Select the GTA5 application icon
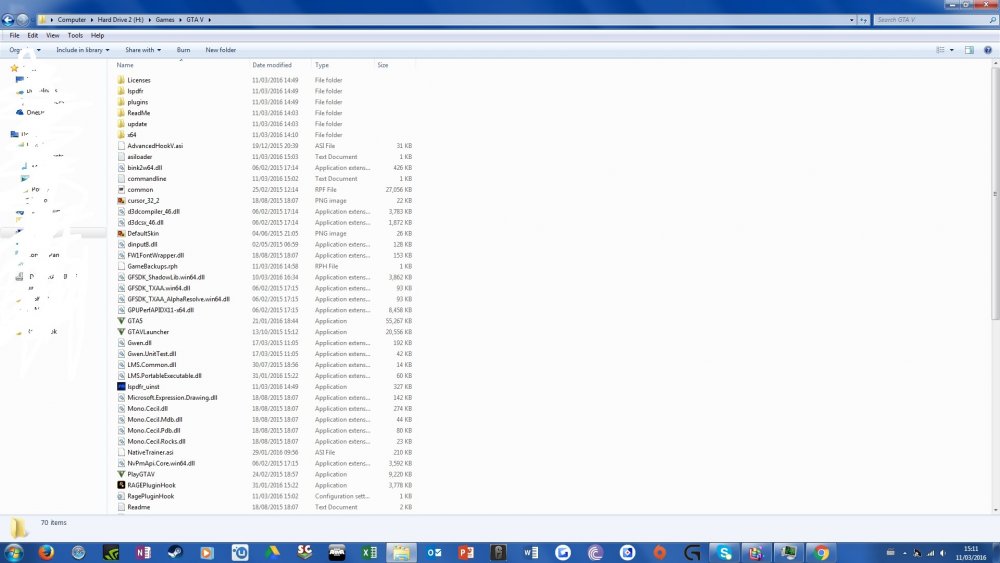Viewport: 1000px width, 563px height. point(121,321)
